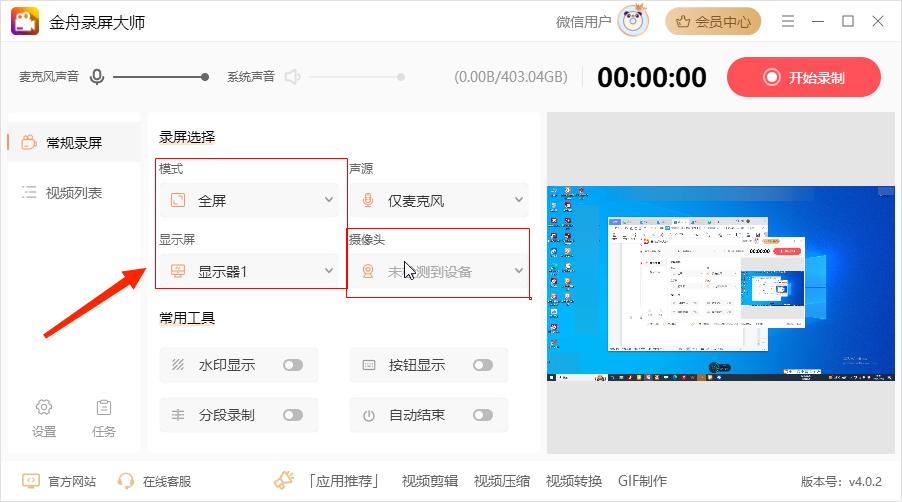Click the 常用工具 section heading
902x502 pixels.
pos(187,317)
